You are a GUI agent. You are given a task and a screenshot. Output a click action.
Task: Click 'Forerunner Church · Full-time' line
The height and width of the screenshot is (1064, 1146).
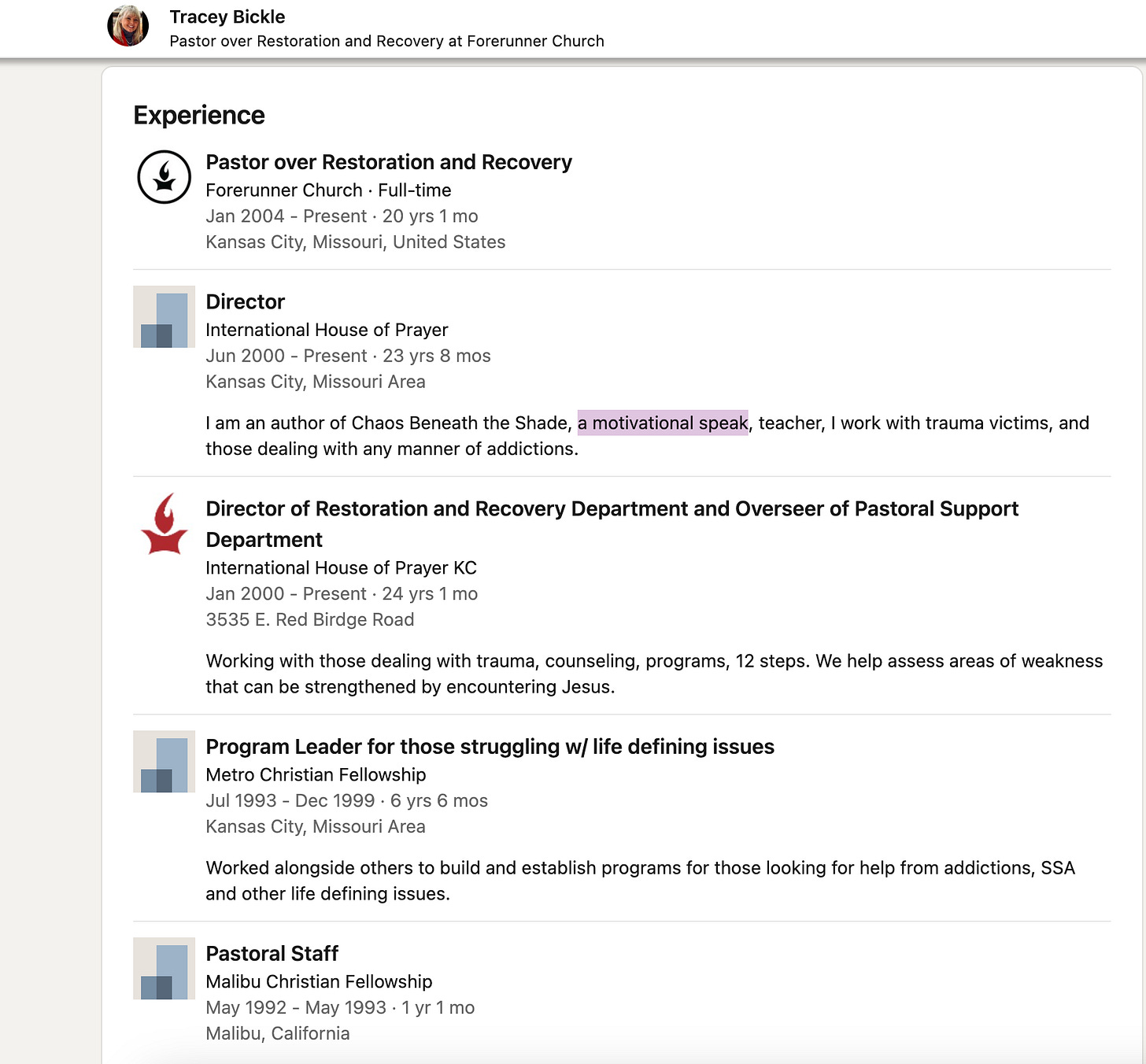[328, 190]
